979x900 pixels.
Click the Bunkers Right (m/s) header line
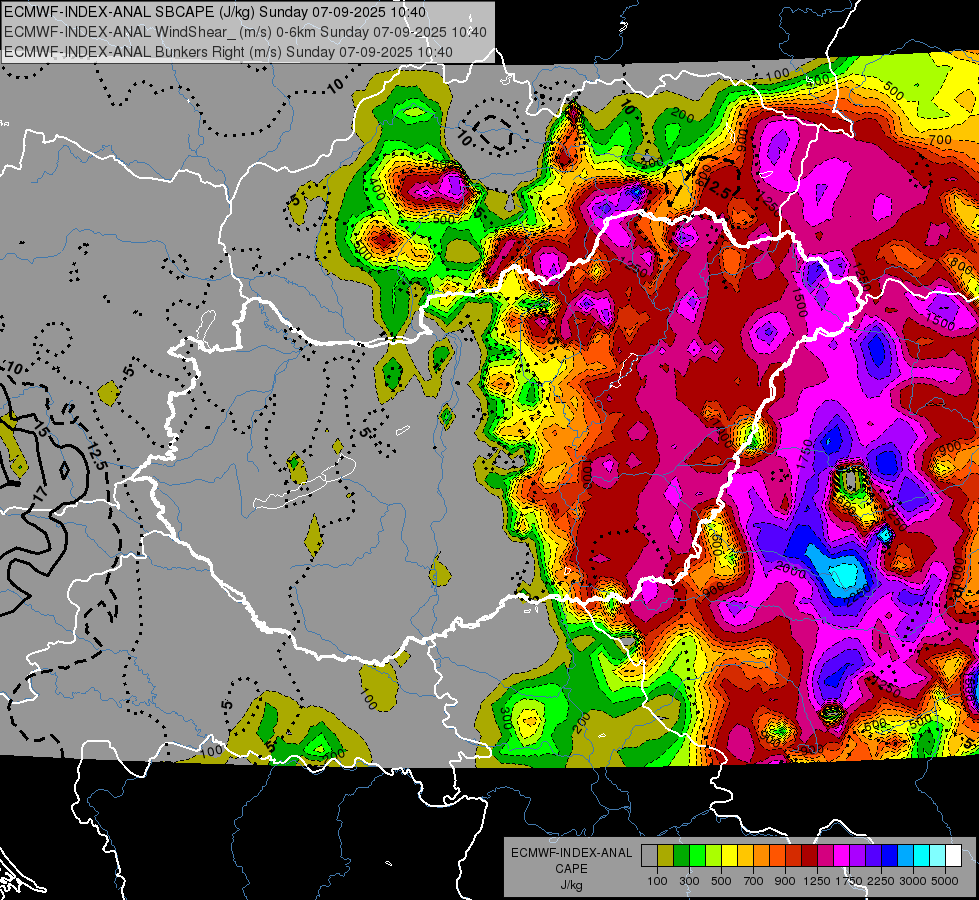pos(229,51)
